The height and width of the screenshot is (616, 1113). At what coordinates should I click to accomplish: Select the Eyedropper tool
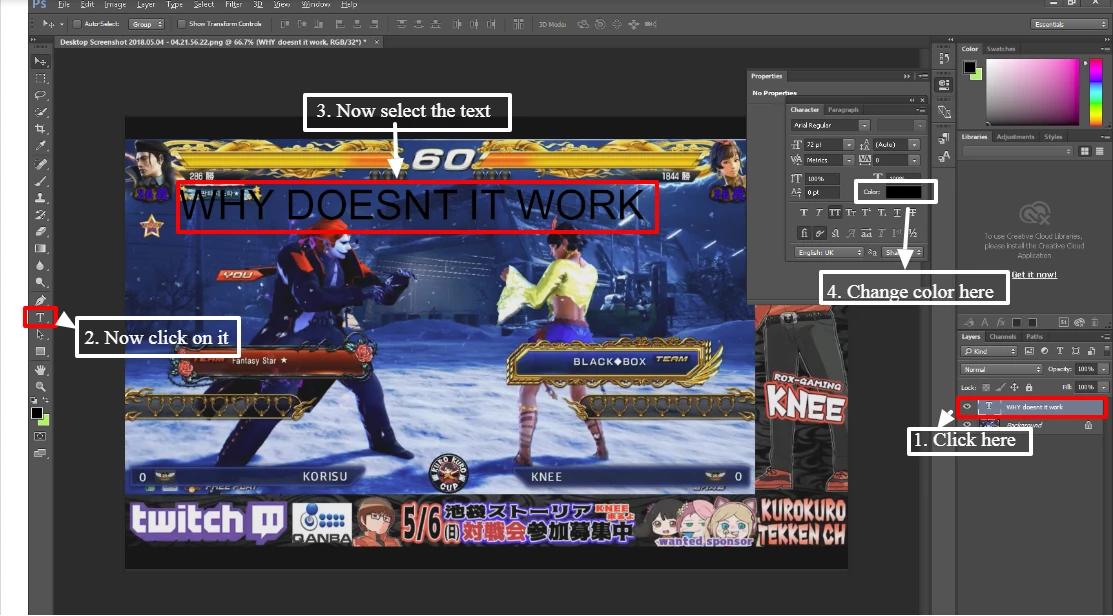40,146
